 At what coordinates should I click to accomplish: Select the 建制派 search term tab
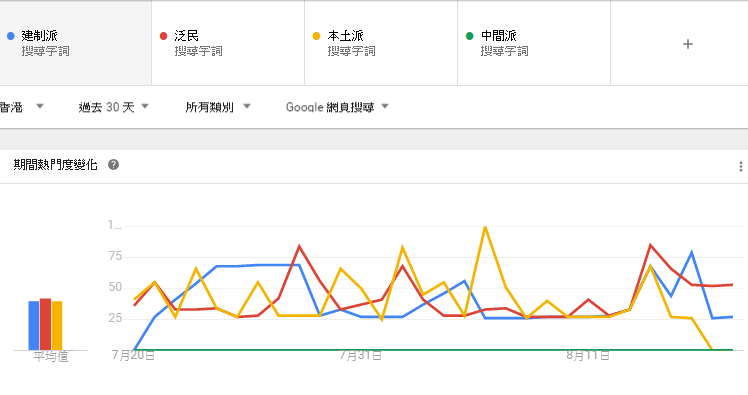(x=75, y=43)
